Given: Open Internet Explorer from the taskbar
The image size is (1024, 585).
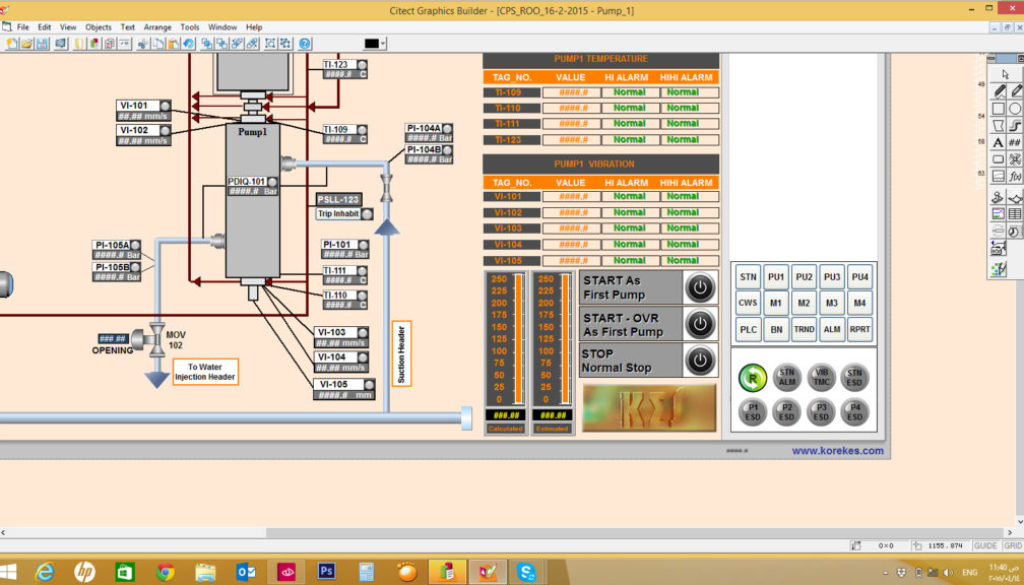Looking at the screenshot, I should [44, 572].
